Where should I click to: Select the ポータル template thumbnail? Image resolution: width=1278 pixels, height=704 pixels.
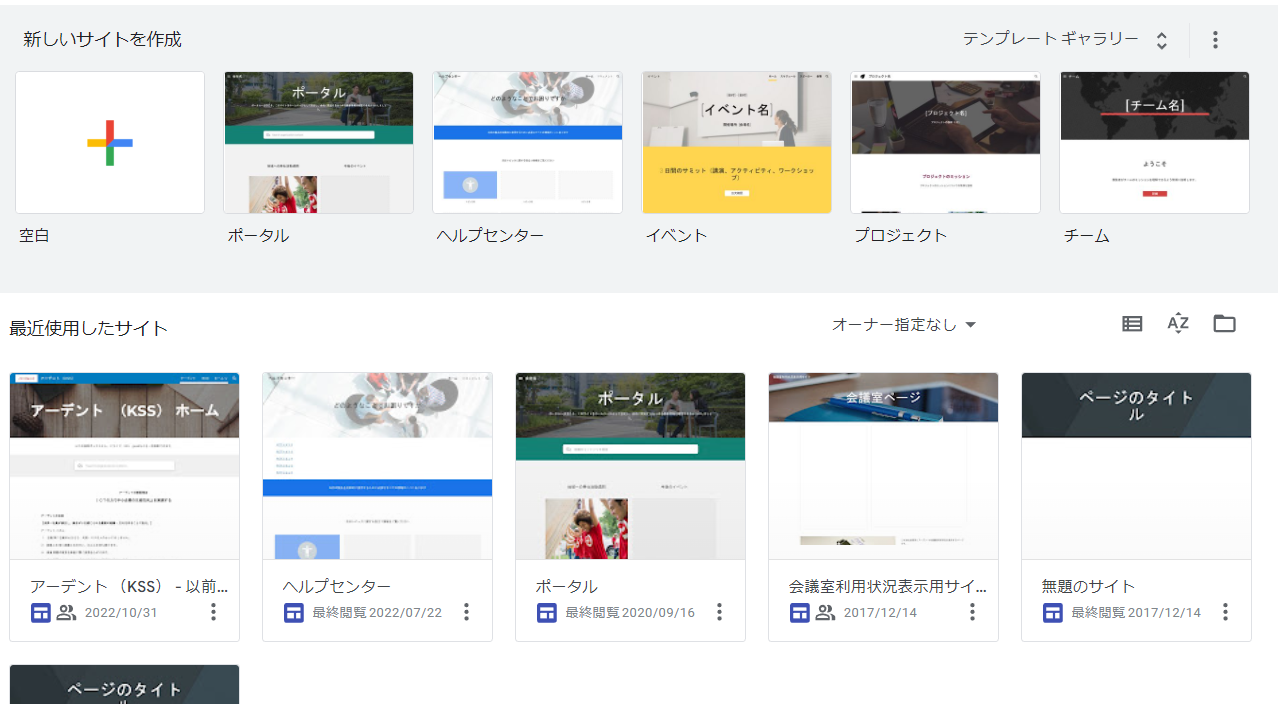point(318,142)
